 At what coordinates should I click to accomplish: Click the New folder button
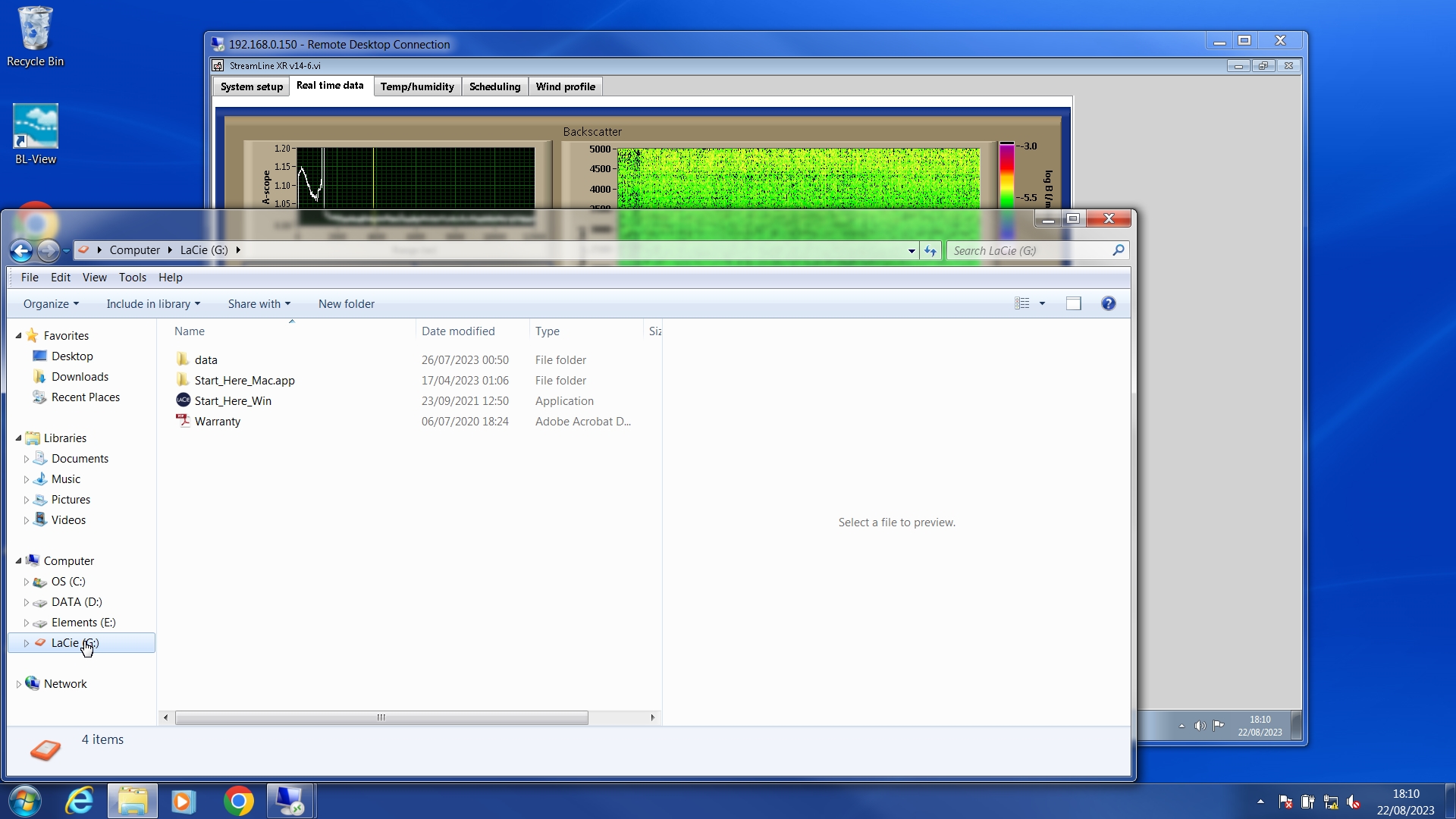tap(346, 303)
